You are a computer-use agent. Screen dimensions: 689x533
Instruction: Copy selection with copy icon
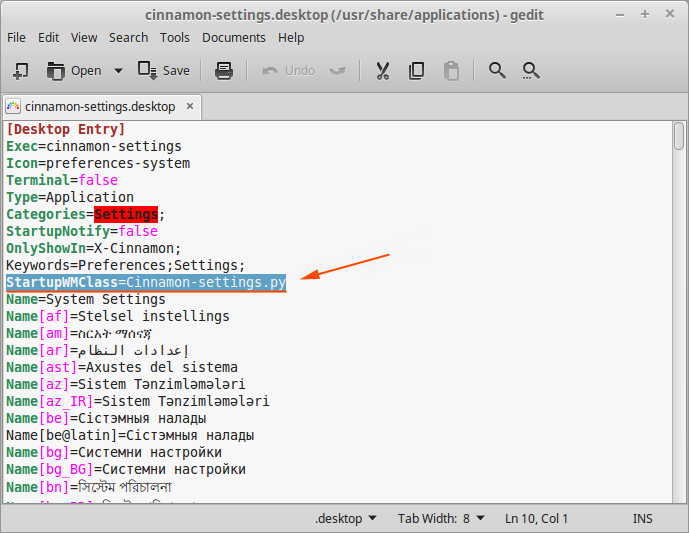coord(417,71)
